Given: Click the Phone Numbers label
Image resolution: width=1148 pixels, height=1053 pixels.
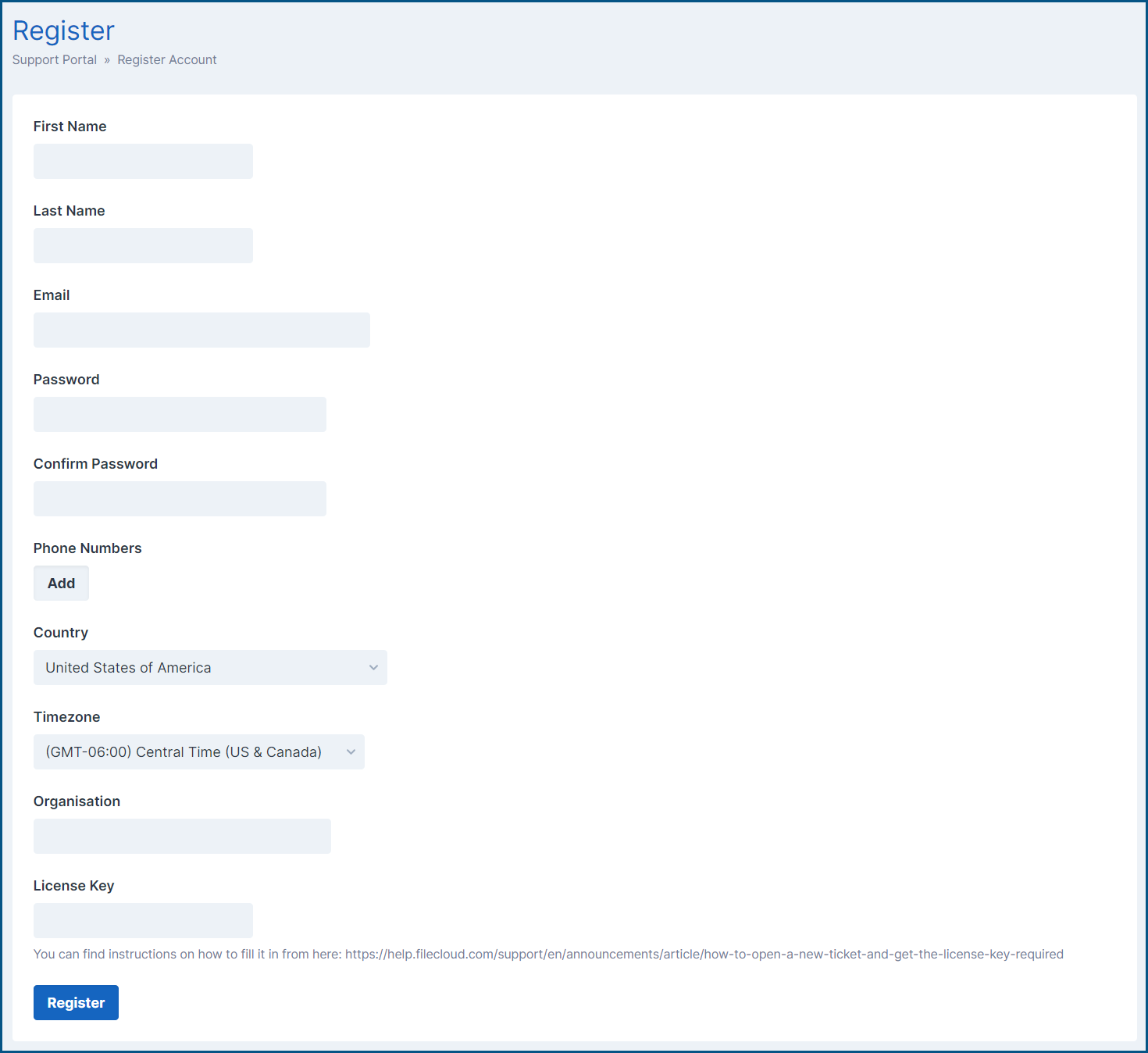Looking at the screenshot, I should (87, 548).
